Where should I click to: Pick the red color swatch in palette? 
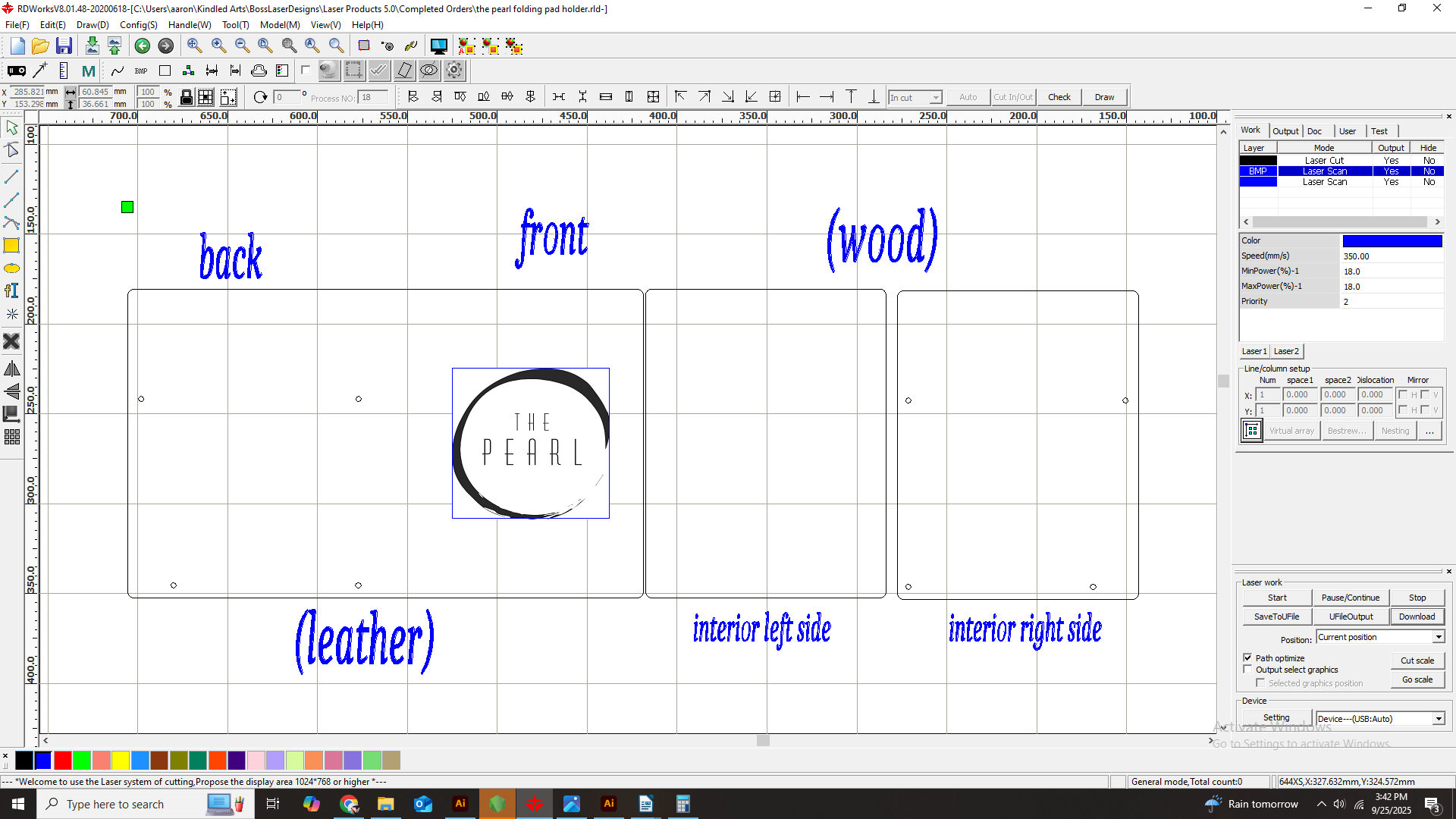tap(62, 761)
